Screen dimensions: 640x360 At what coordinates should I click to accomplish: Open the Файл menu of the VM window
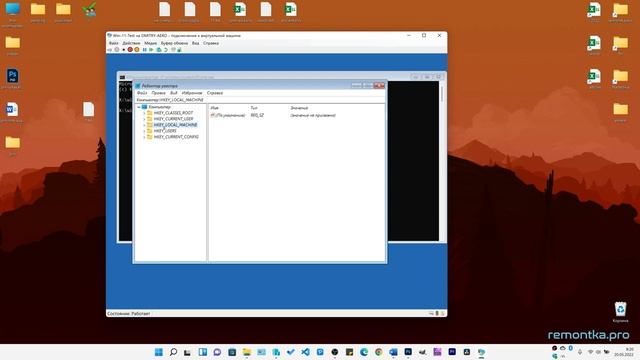tap(113, 43)
